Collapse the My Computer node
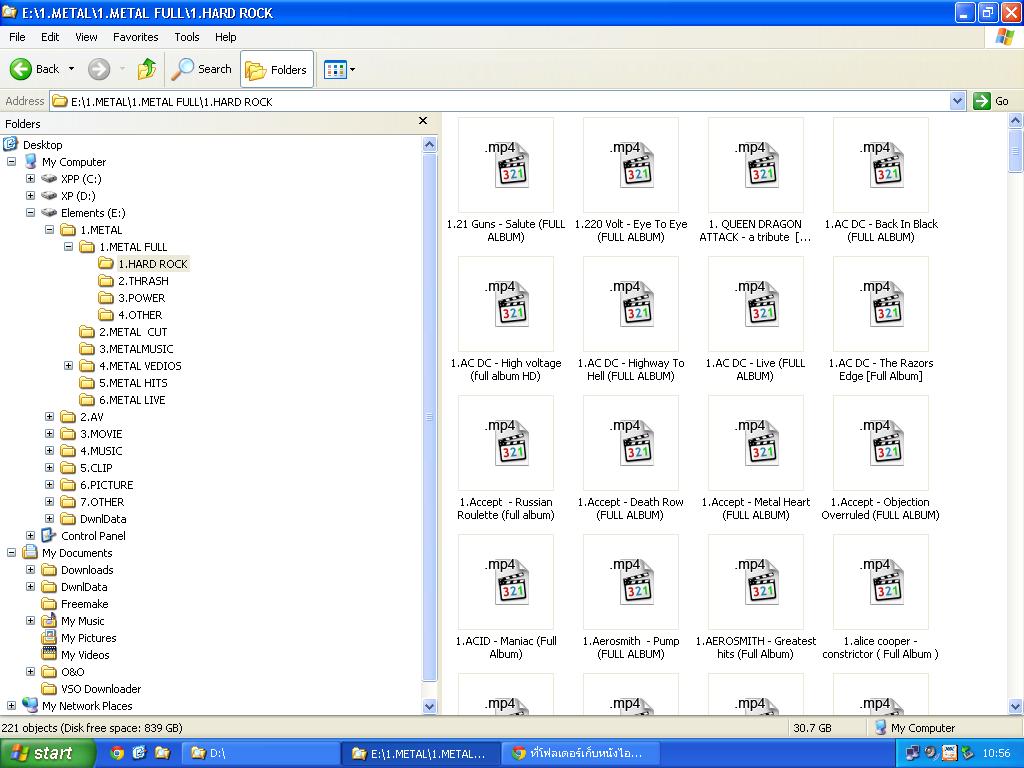 point(11,161)
